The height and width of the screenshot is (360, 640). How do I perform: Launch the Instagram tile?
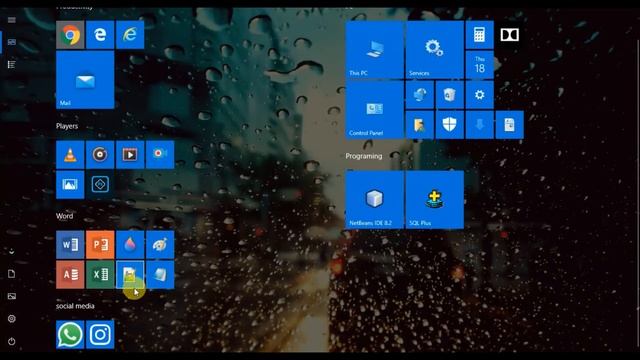point(100,334)
